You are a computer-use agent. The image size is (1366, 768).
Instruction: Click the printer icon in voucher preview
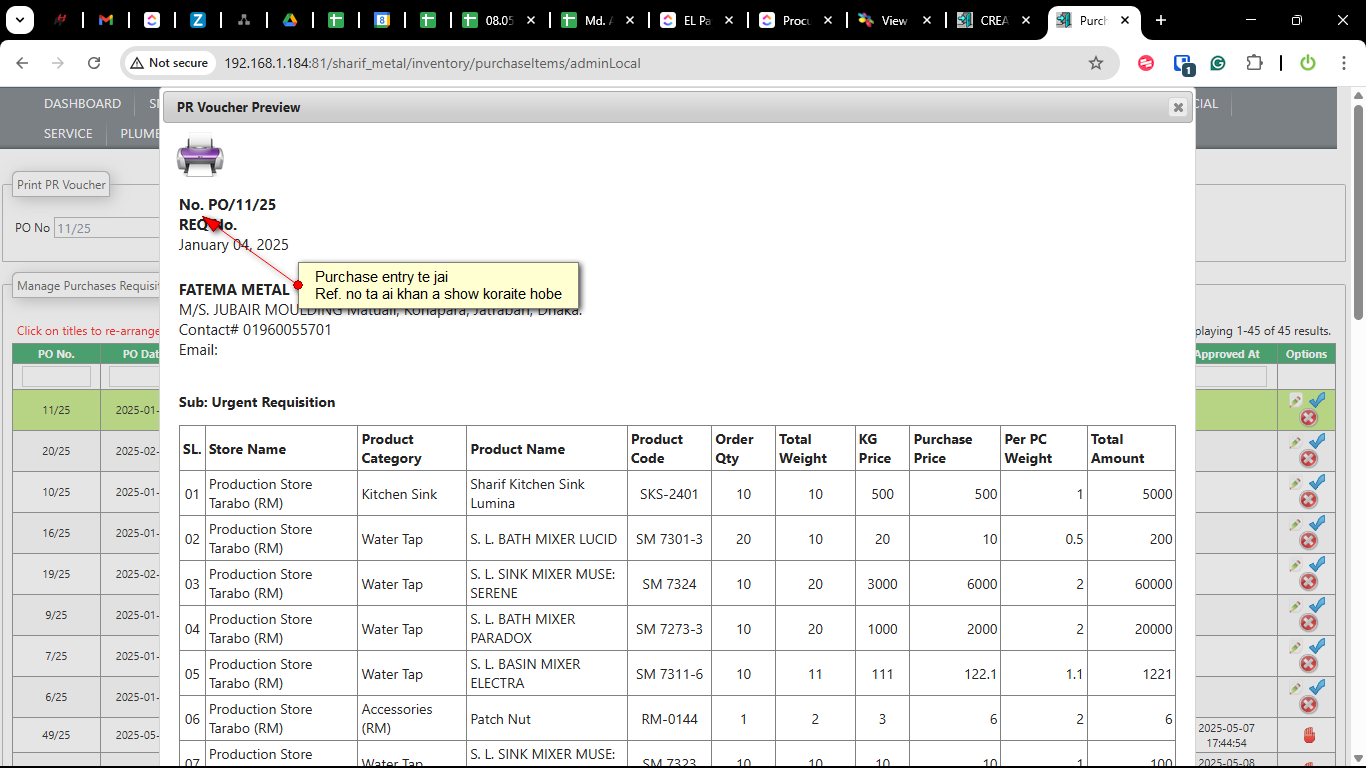pos(200,155)
